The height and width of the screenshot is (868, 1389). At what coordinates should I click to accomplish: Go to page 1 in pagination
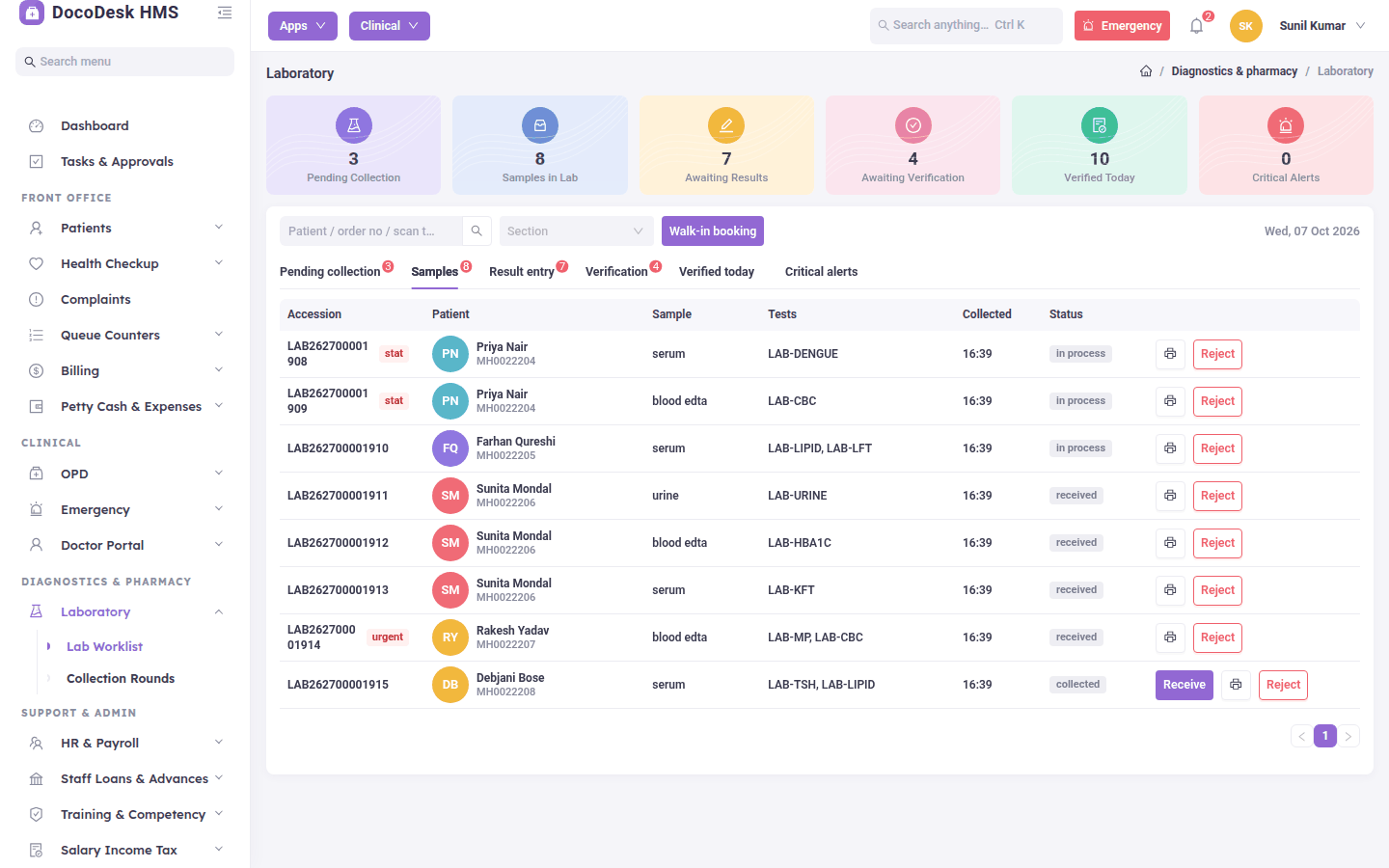[x=1325, y=736]
